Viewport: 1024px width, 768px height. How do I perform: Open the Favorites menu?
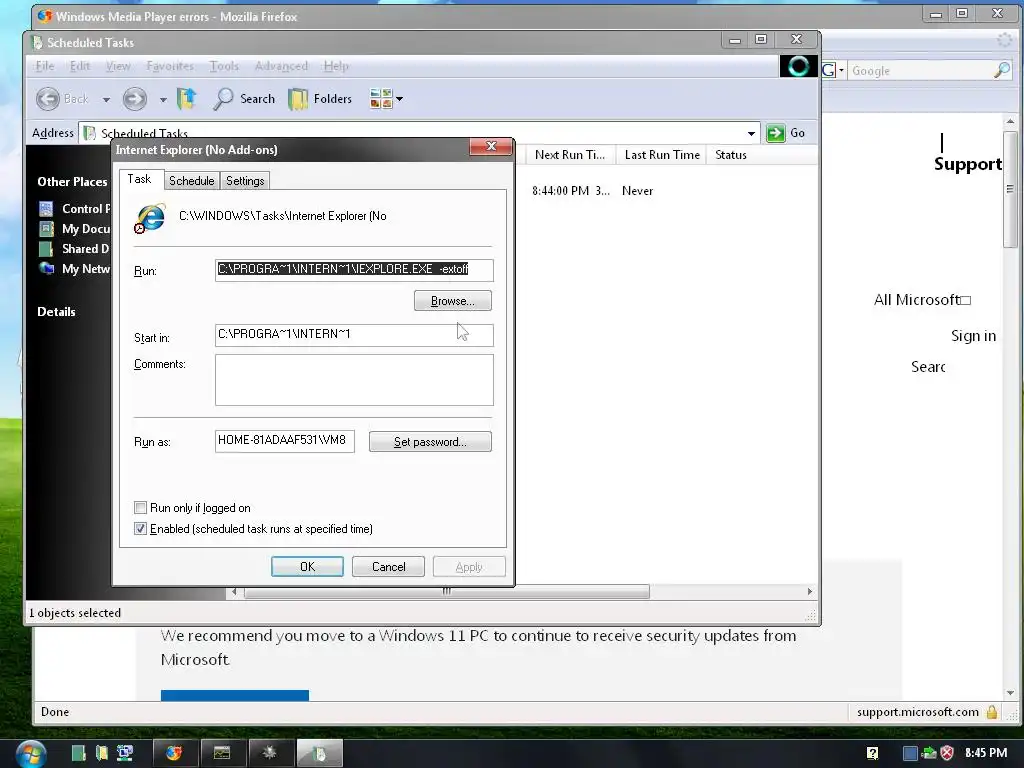point(170,66)
